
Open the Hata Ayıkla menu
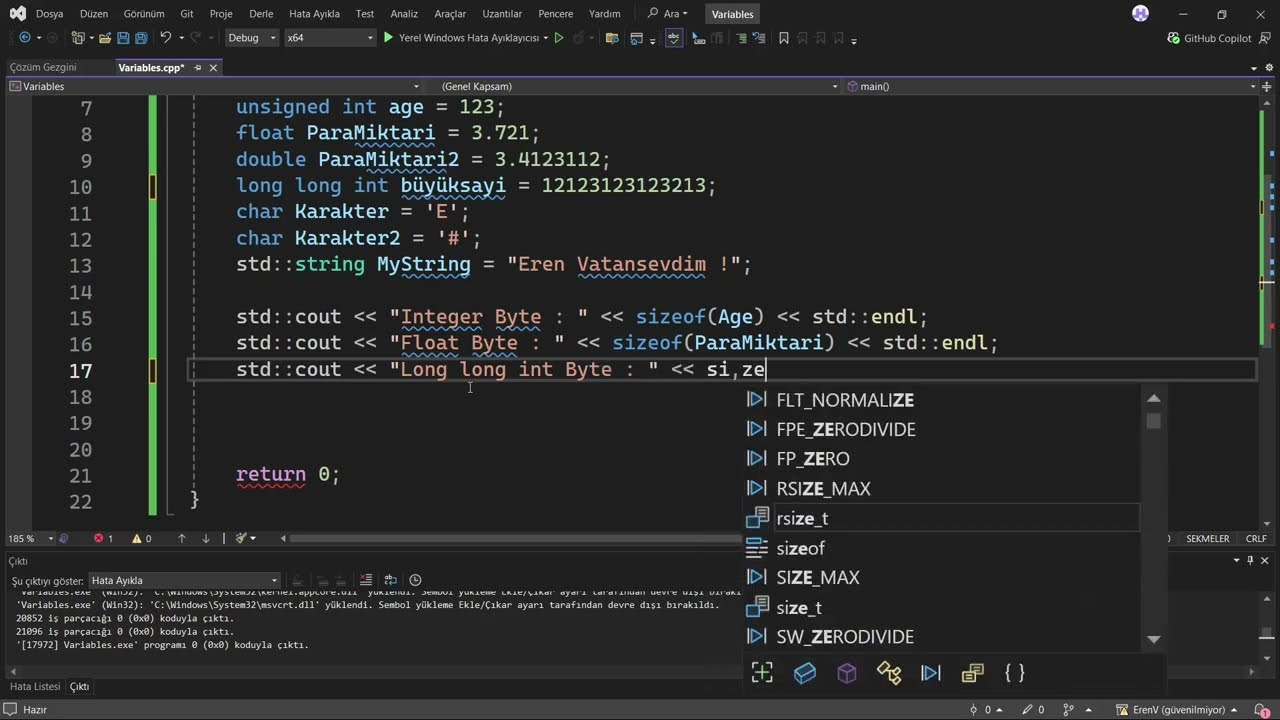click(314, 14)
